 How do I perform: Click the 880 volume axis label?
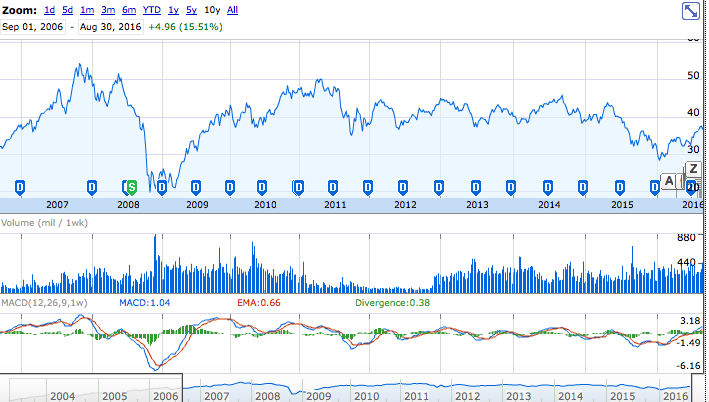tap(686, 237)
